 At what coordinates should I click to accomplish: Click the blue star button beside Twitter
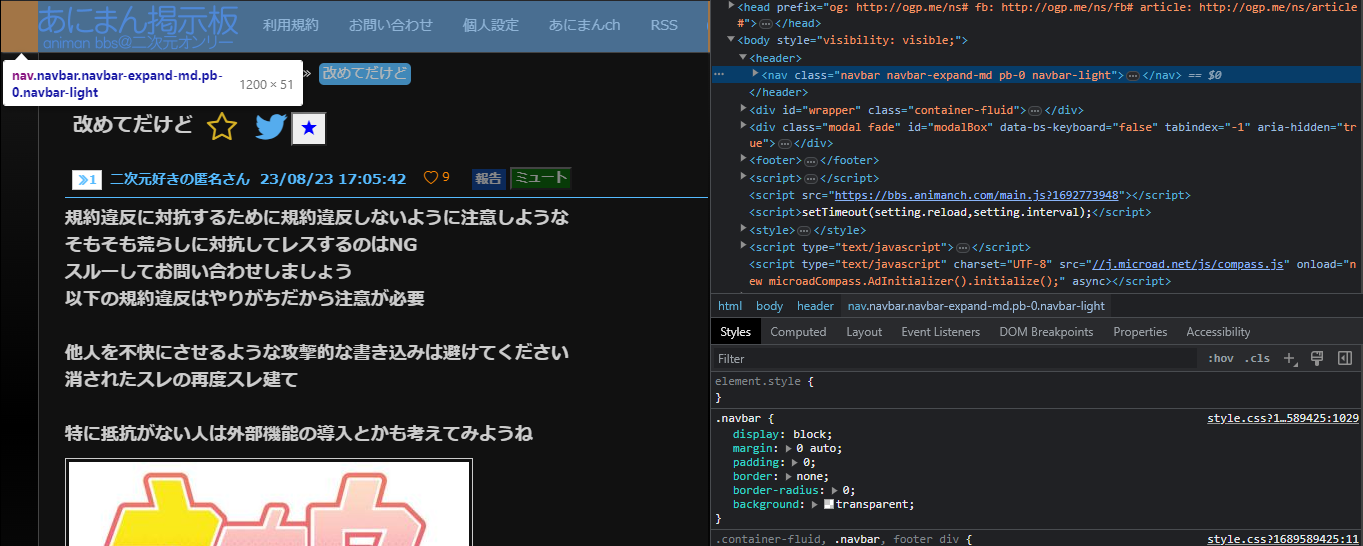coord(308,128)
